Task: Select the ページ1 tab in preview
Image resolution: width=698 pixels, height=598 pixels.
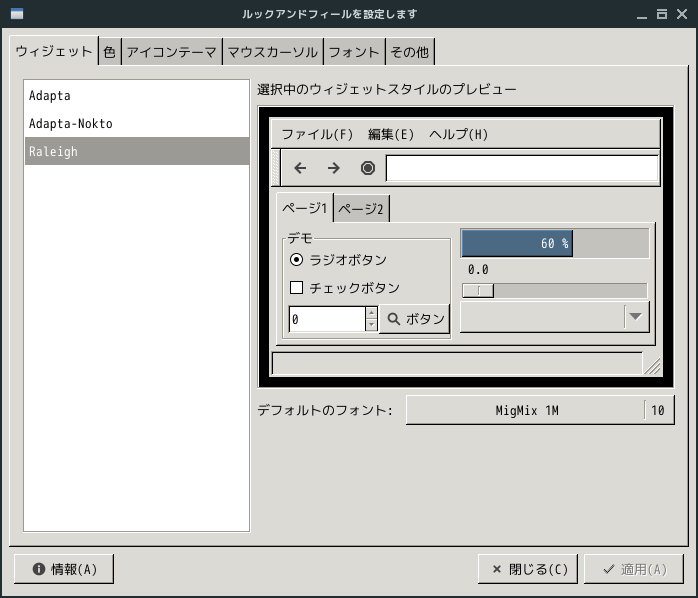Action: coord(304,207)
